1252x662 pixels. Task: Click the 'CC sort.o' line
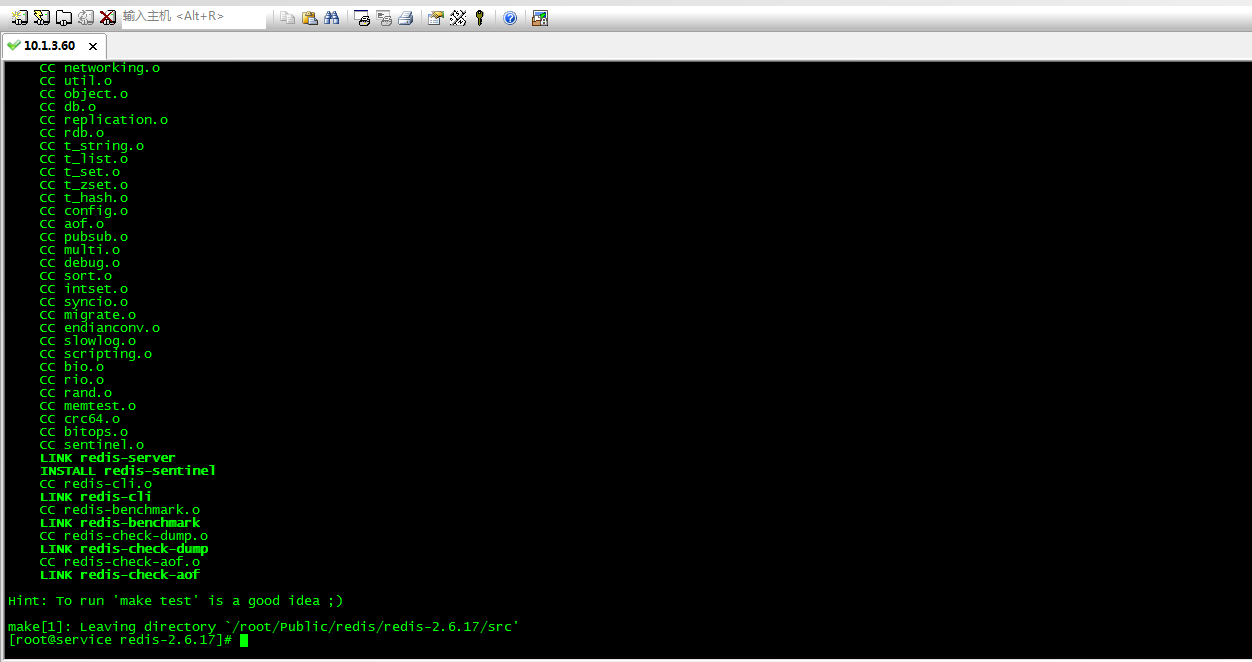tap(76, 276)
